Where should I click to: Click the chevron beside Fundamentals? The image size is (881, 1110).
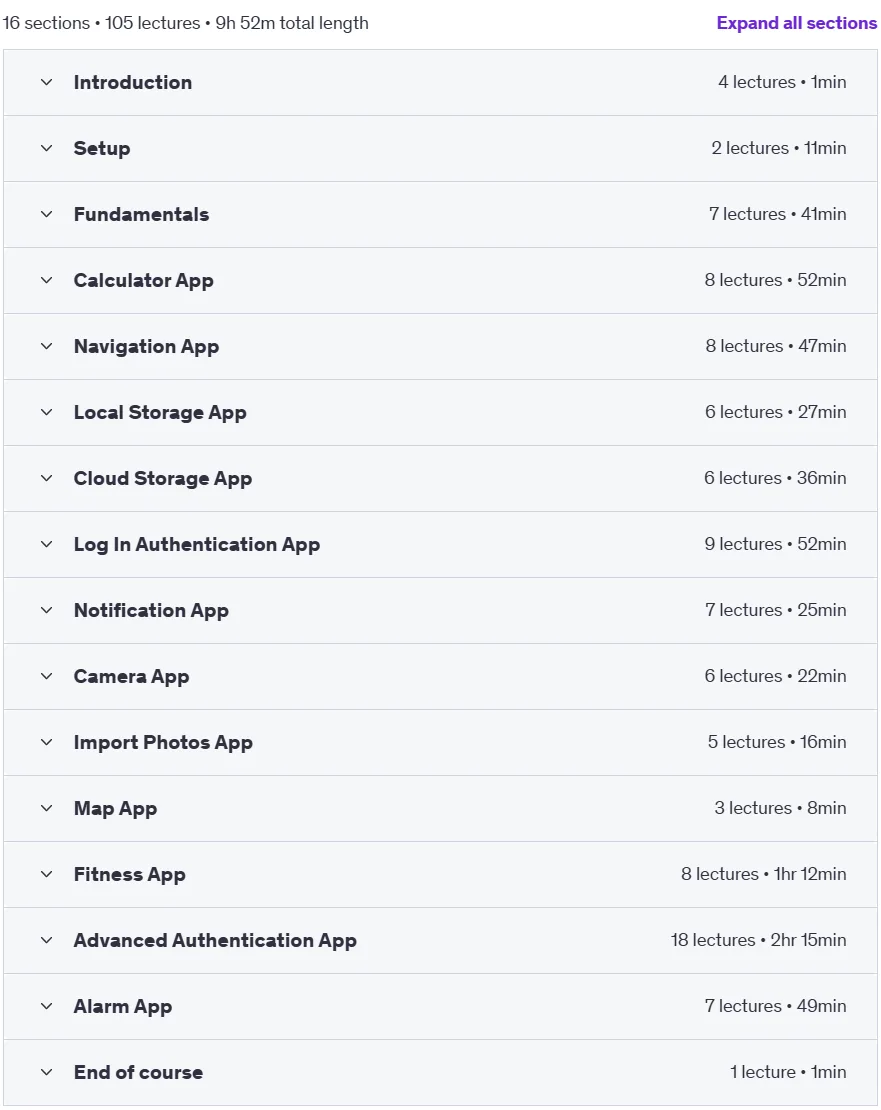(x=47, y=214)
